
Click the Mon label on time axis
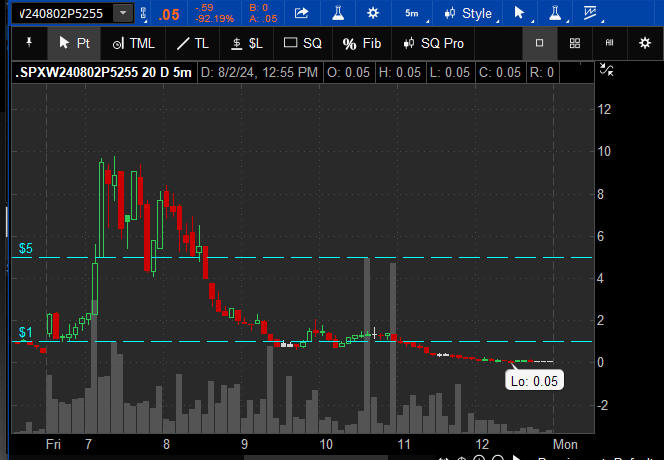[x=565, y=444]
